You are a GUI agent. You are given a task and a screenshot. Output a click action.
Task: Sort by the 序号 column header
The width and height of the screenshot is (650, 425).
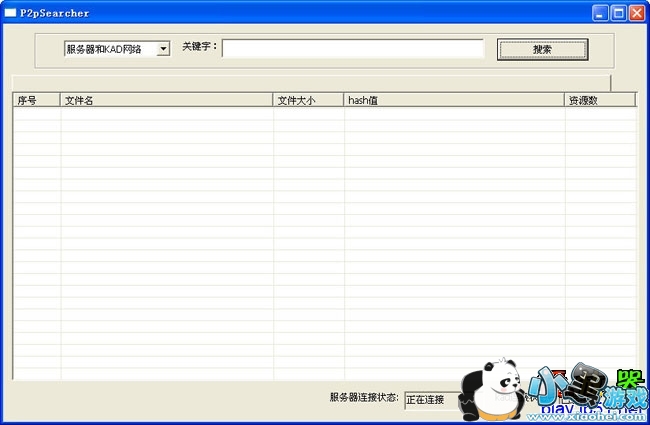(37, 100)
